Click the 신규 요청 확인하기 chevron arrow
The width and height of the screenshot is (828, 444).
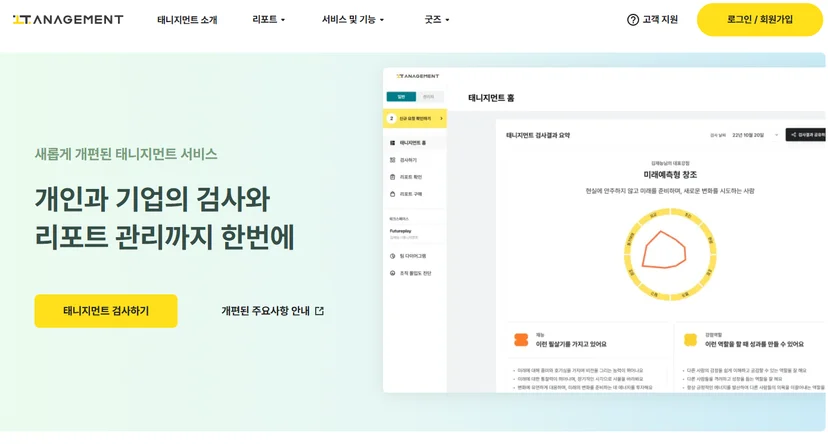[x=441, y=118]
